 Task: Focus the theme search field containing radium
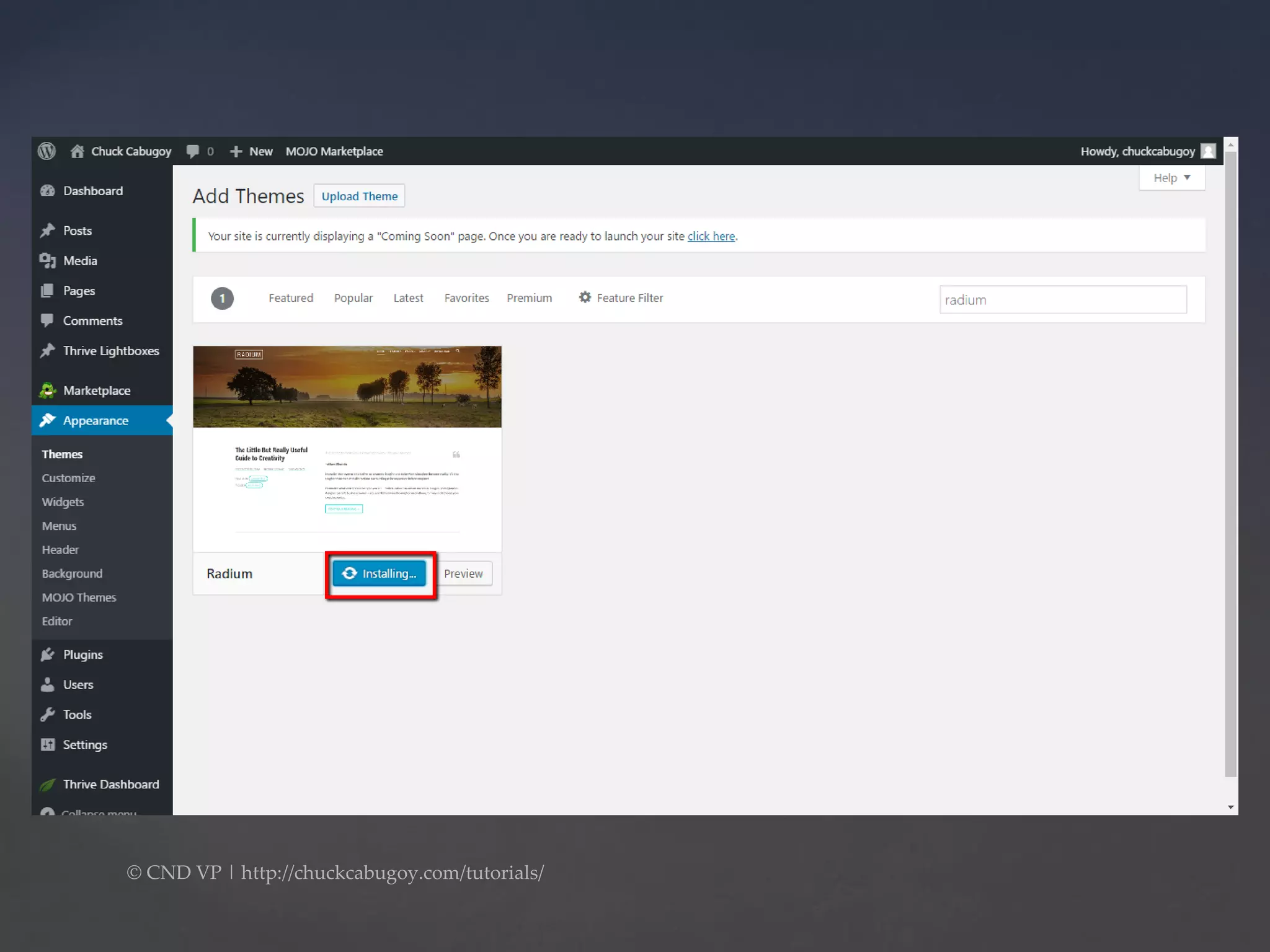1063,300
